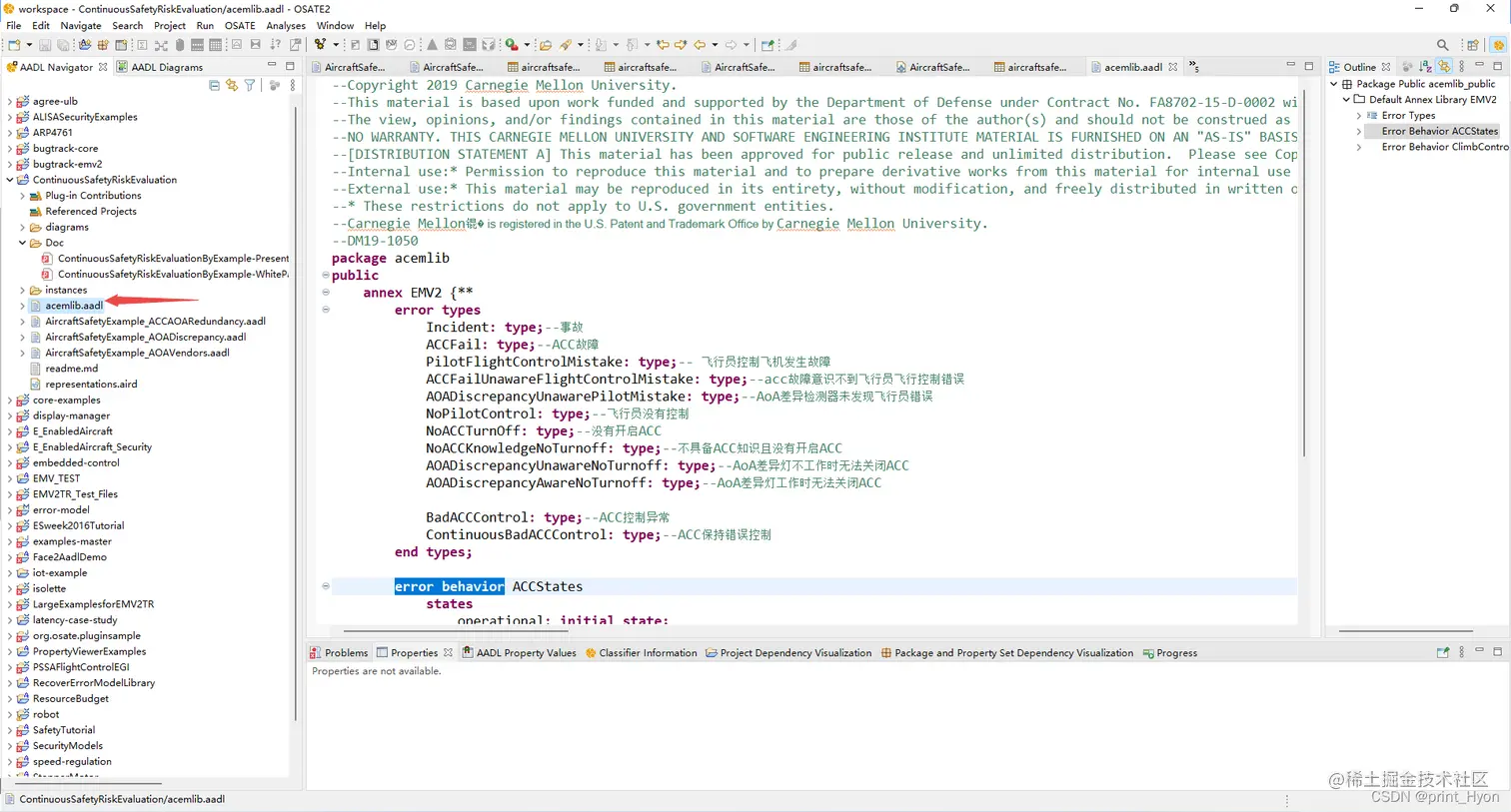
Task: Select Package Public acemlib_public in Outline
Action: click(1425, 84)
